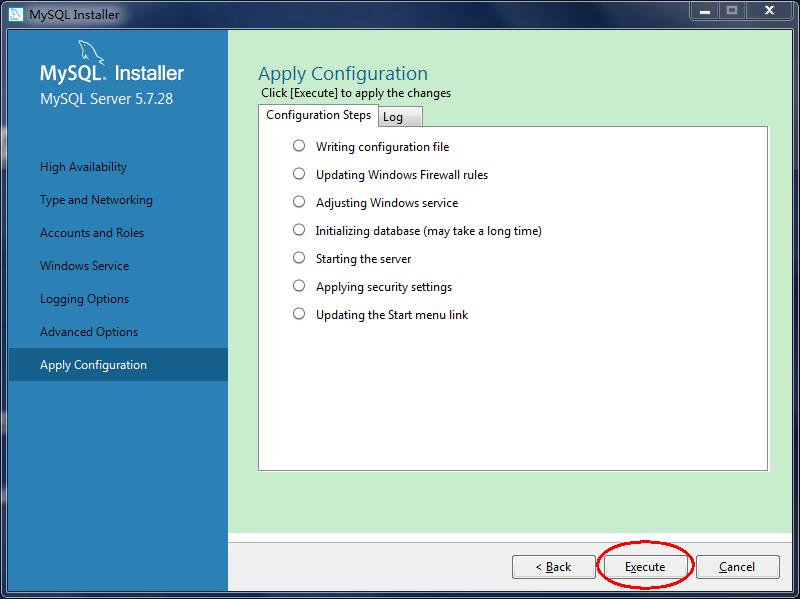Click 'Click [Execute] to apply the changes' text

[356, 93]
